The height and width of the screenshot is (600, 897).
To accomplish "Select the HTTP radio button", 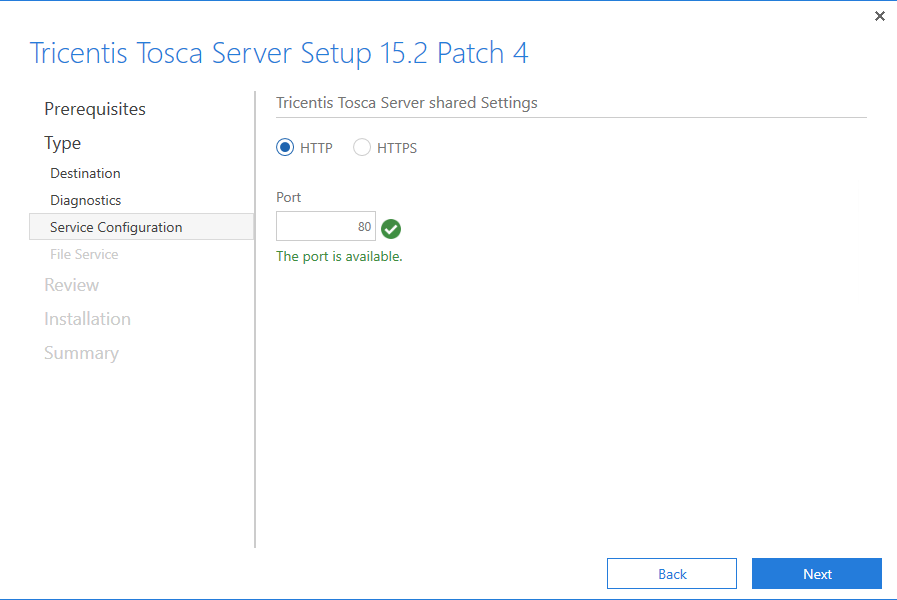I will coord(285,148).
